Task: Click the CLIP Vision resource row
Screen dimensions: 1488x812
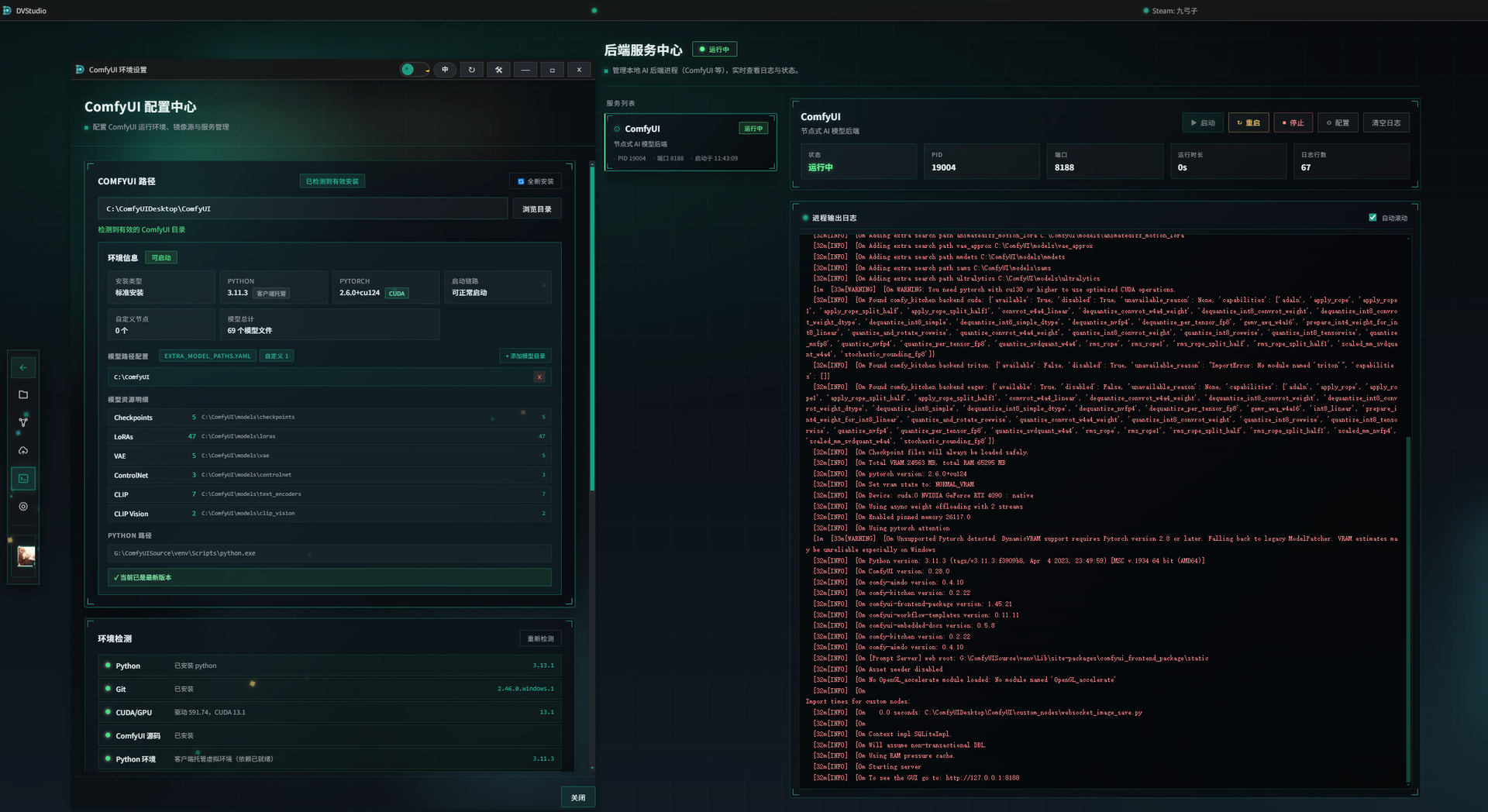Action: pyautogui.click(x=329, y=514)
